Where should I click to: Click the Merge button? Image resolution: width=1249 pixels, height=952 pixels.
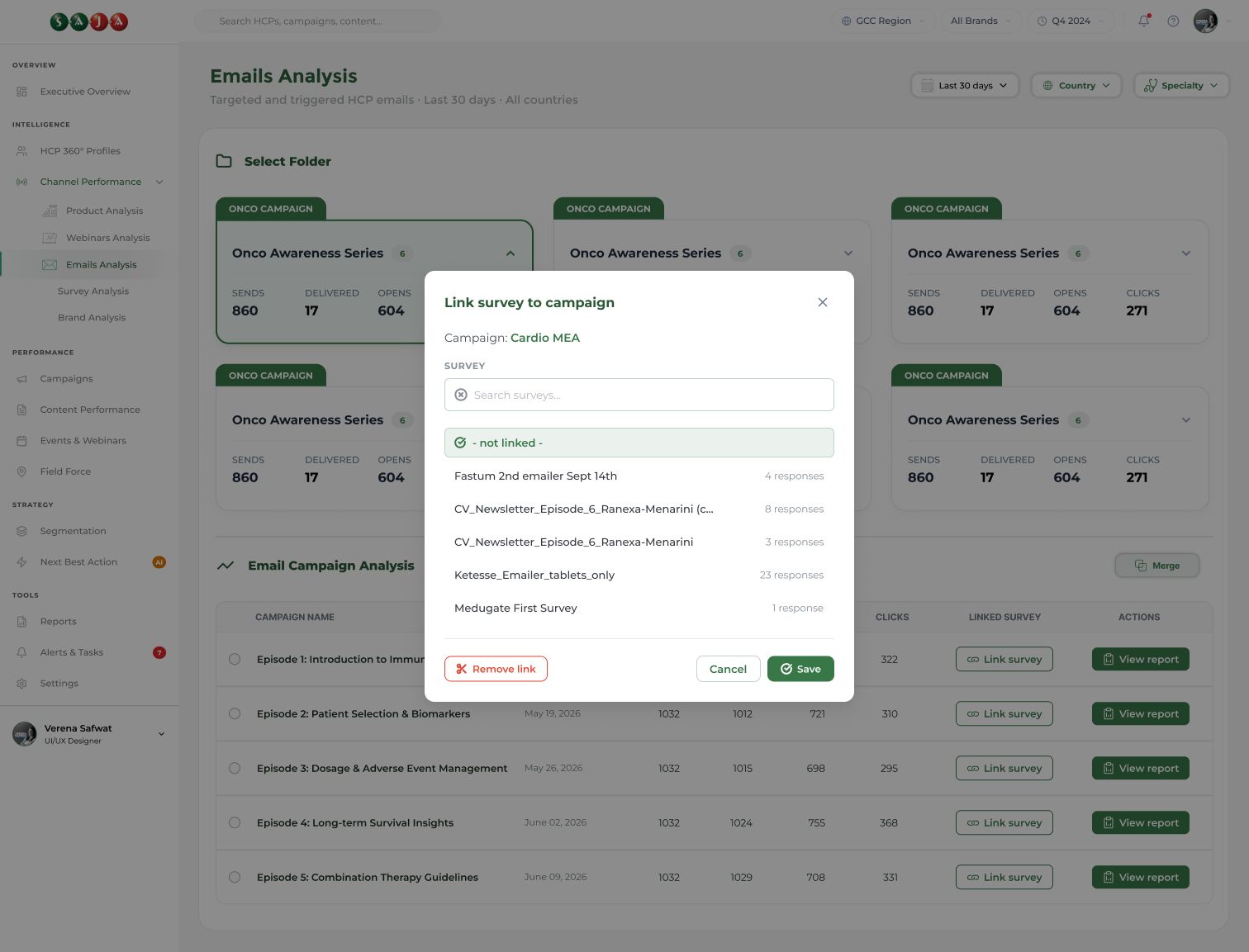(1156, 566)
